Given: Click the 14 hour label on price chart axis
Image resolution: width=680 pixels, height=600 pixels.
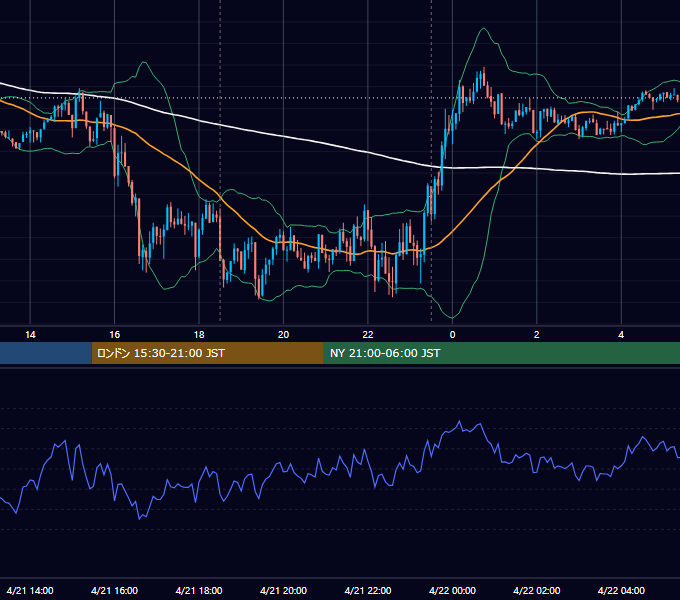Looking at the screenshot, I should [30, 335].
